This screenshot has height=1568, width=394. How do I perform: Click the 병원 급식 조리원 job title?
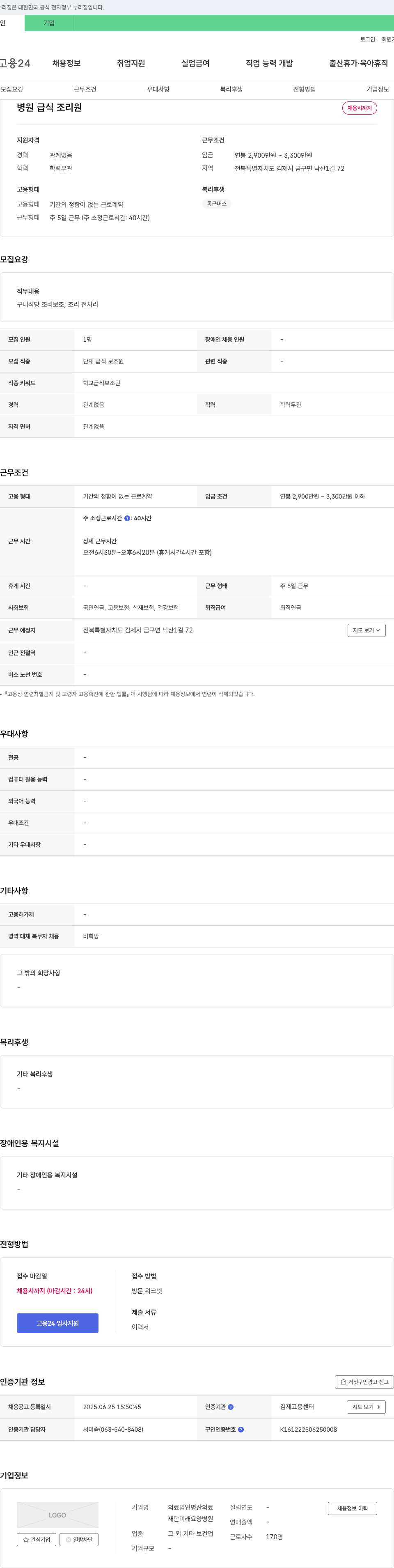pos(49,107)
